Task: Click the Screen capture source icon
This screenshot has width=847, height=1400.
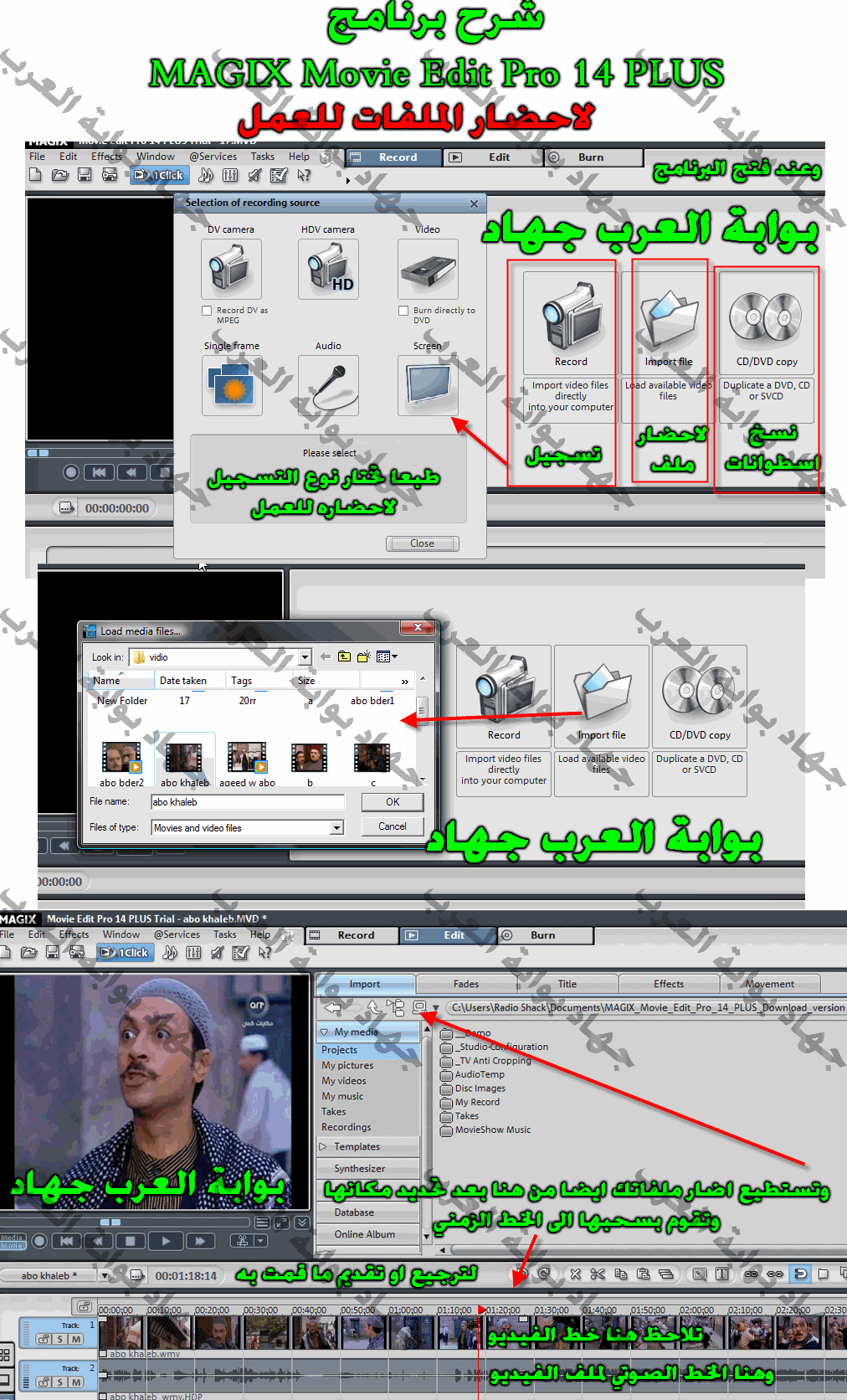Action: tap(428, 385)
